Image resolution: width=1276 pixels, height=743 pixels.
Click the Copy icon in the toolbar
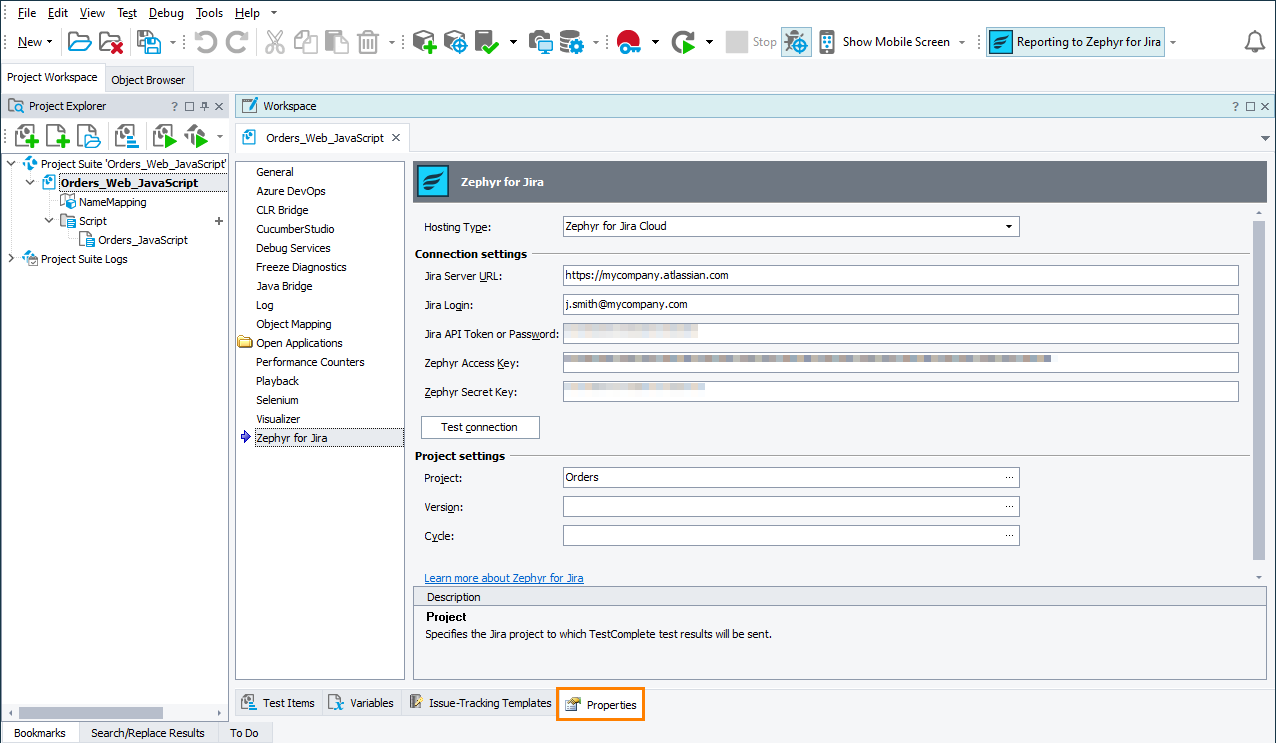306,42
